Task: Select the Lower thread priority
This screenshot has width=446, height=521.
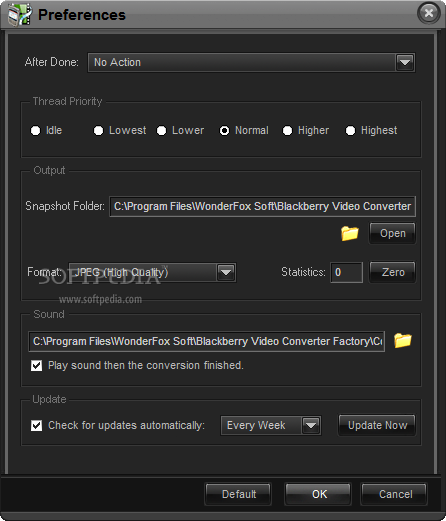Action: [161, 130]
